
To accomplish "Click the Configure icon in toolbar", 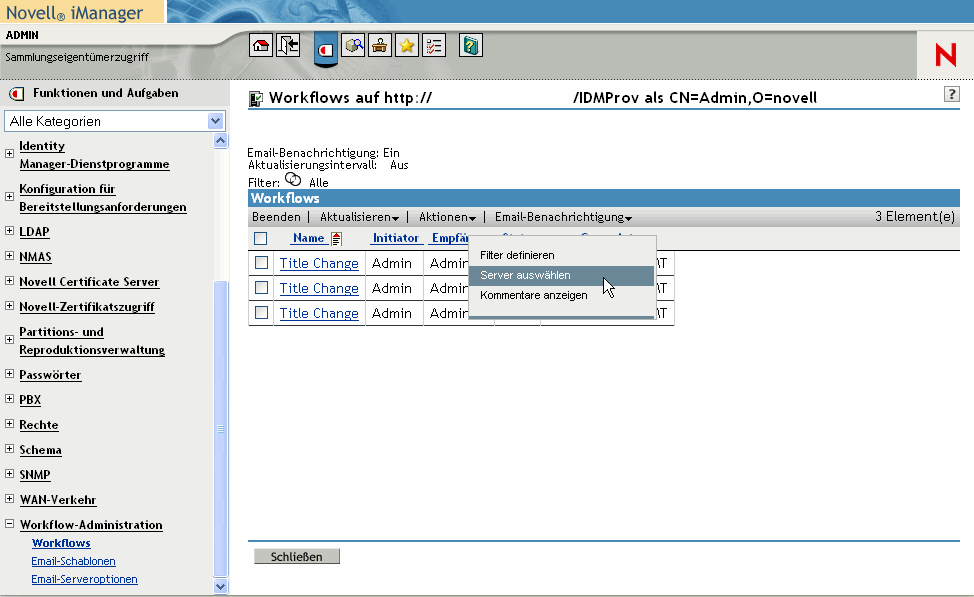I will (380, 45).
